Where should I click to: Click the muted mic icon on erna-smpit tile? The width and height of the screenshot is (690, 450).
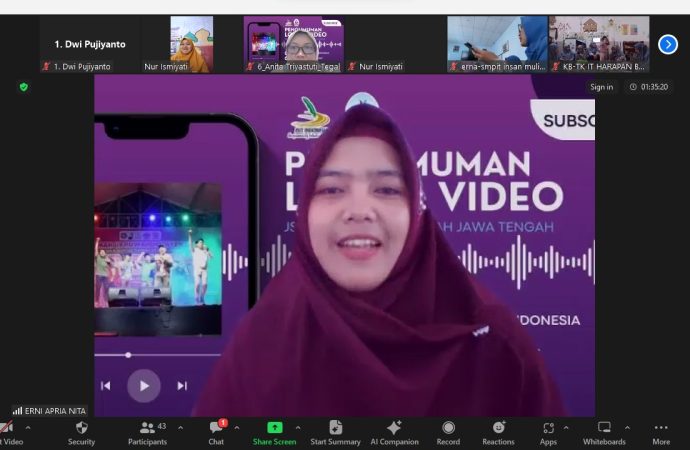454,66
